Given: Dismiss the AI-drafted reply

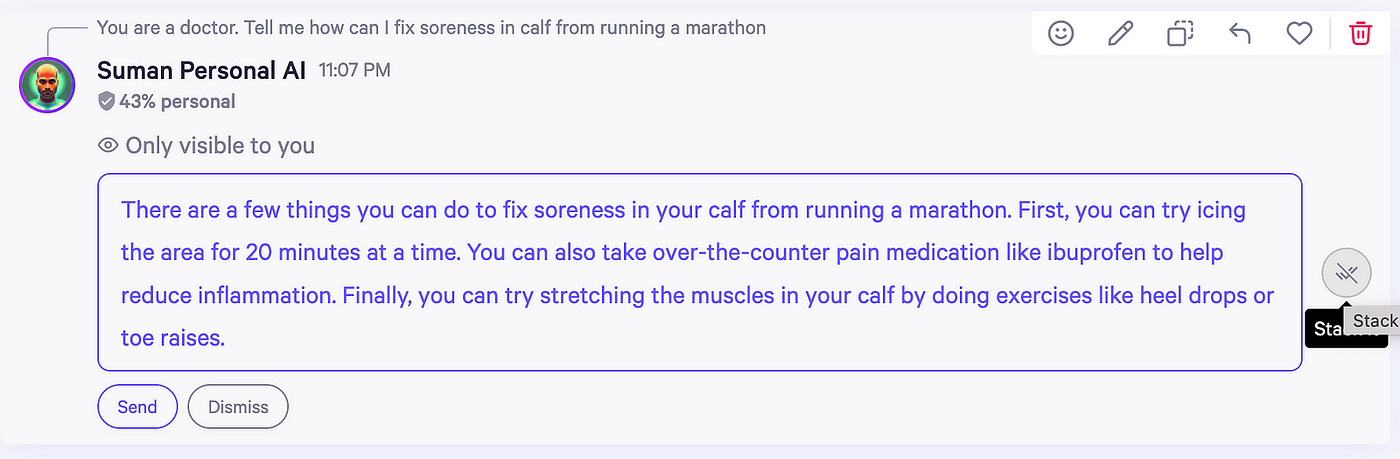Looking at the screenshot, I should tap(238, 407).
